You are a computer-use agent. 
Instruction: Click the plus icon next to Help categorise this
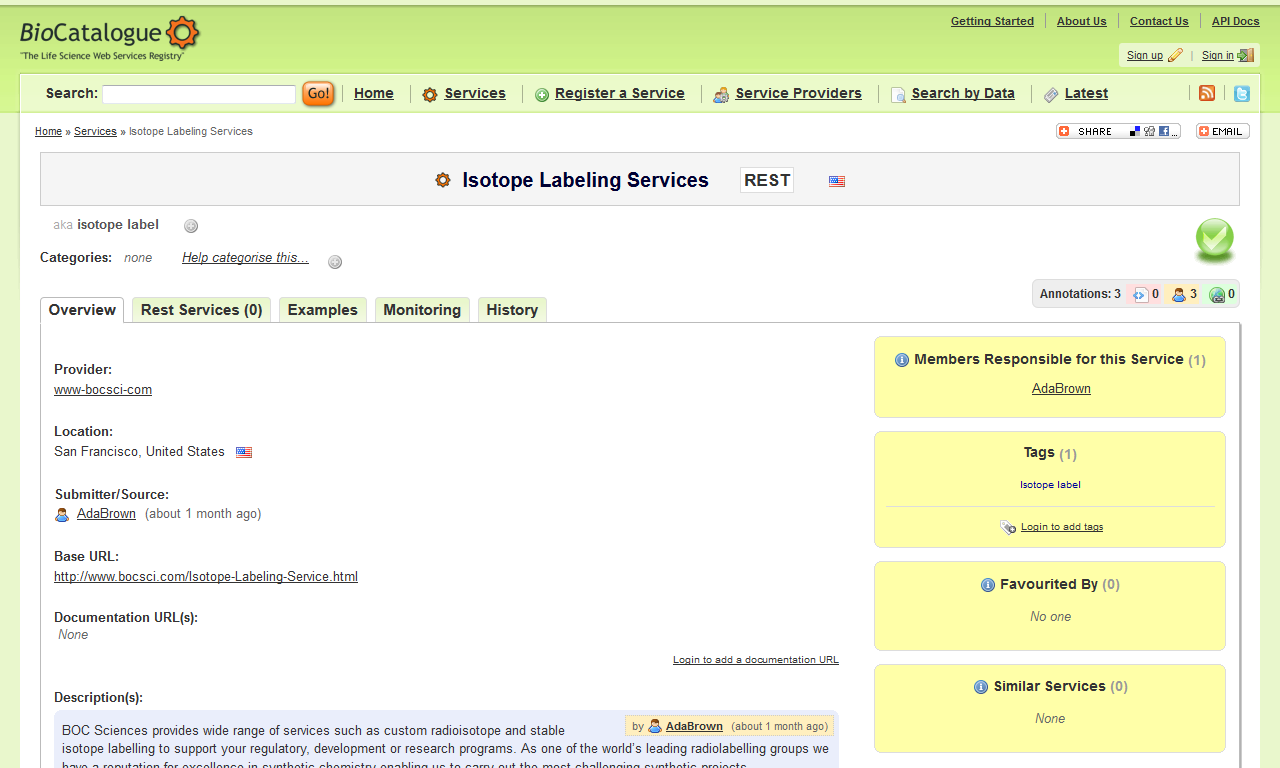(x=335, y=262)
